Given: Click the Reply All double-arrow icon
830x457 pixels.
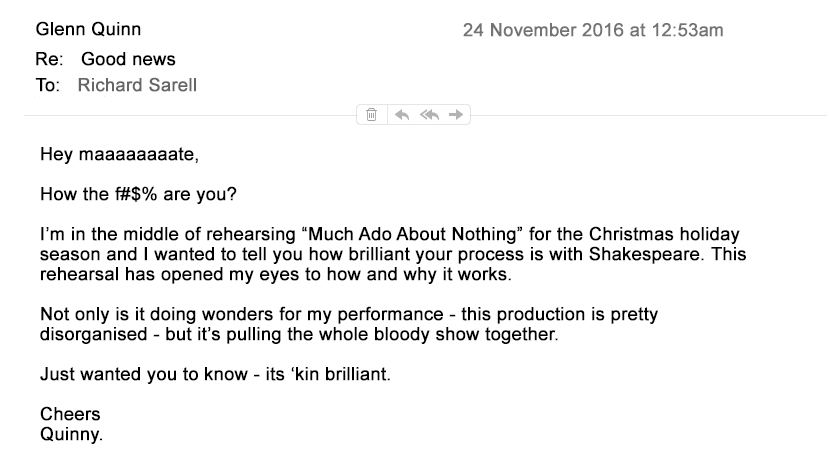Looking at the screenshot, I should click(429, 115).
